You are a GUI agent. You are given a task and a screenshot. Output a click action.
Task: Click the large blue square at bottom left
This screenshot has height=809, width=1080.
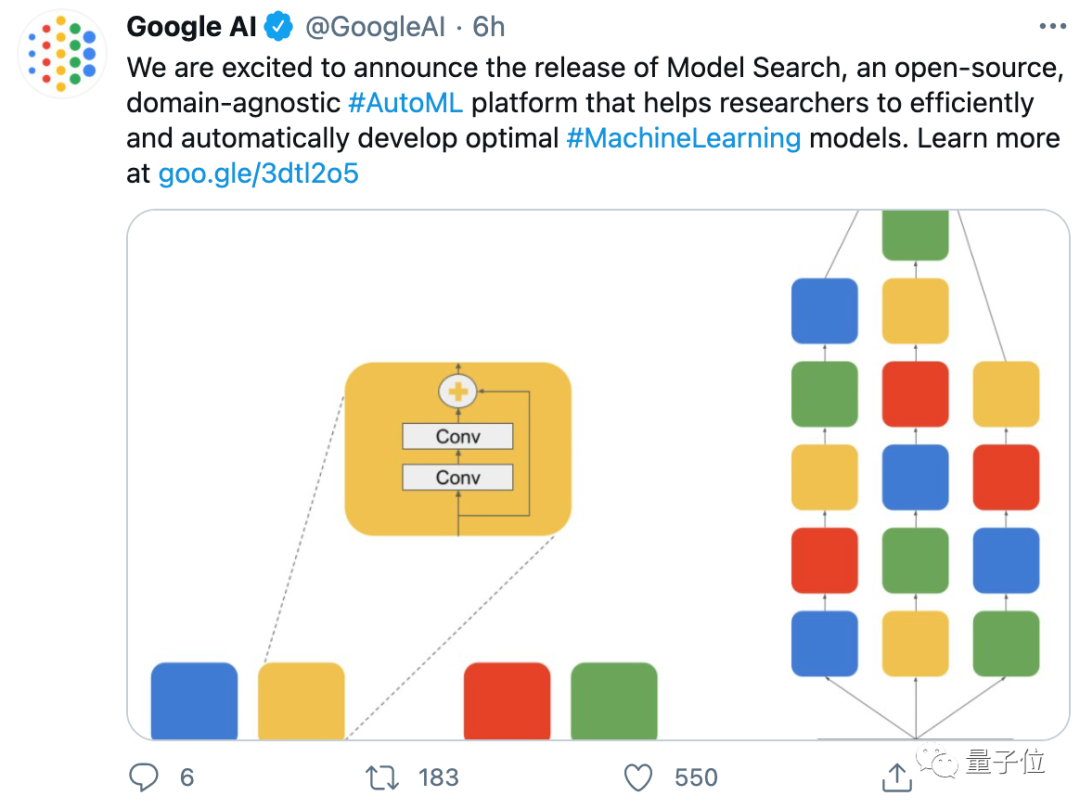[194, 700]
